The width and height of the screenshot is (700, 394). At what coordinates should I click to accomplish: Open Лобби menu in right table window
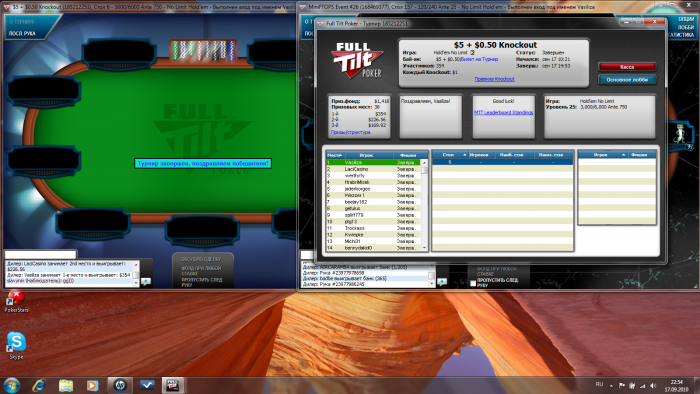tap(686, 27)
